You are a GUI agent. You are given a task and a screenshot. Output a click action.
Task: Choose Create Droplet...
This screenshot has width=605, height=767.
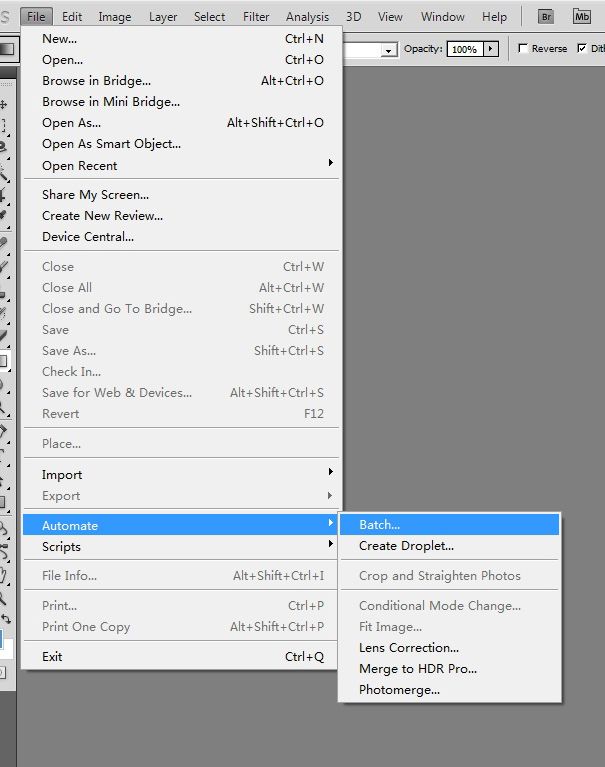449,545
